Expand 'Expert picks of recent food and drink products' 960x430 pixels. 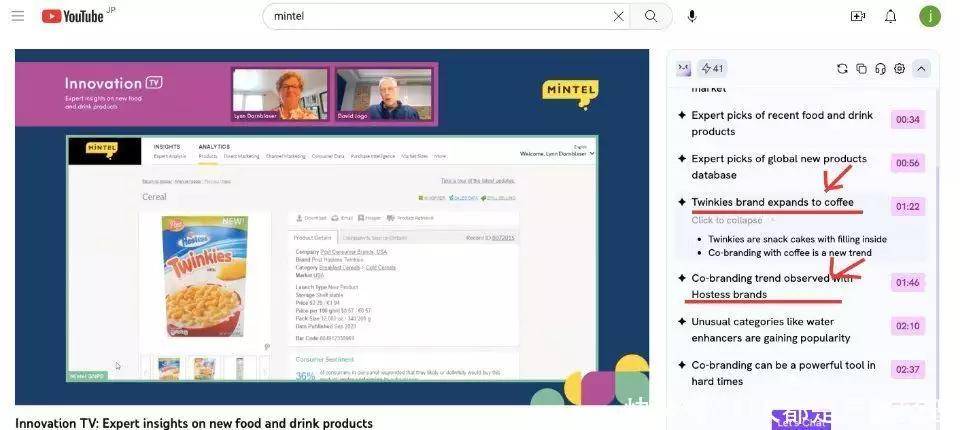click(x=782, y=123)
